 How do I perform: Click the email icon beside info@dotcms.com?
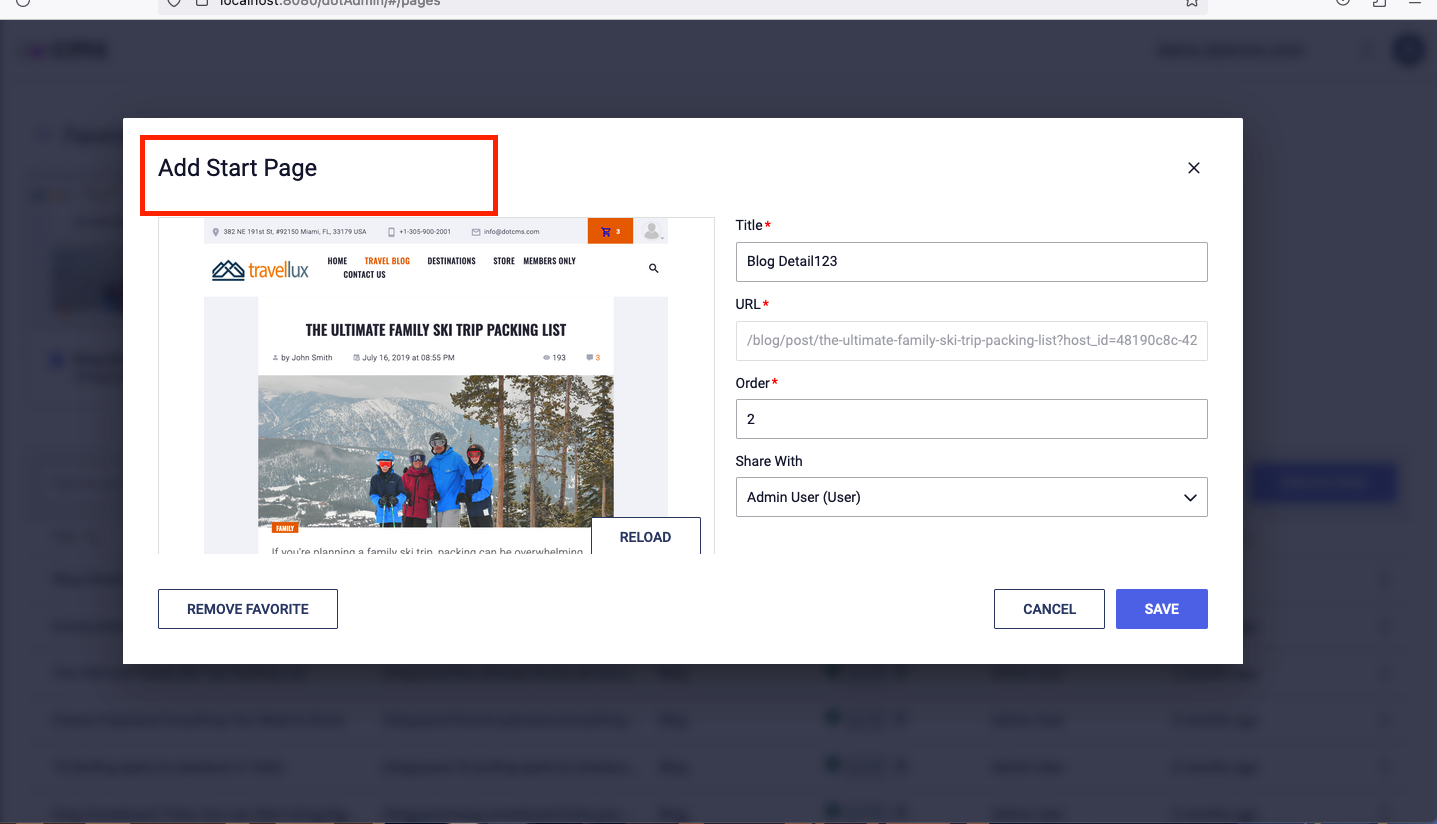point(477,231)
